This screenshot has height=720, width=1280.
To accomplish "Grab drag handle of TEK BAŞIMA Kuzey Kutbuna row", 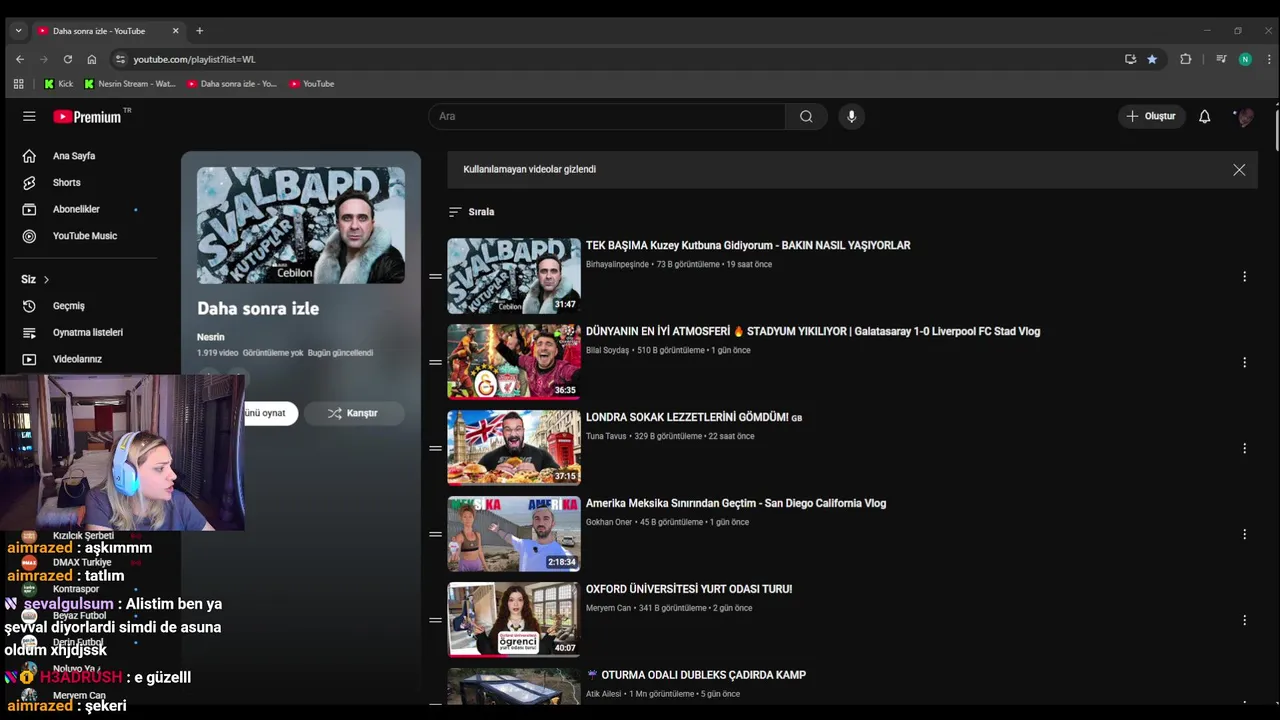I will 435,276.
